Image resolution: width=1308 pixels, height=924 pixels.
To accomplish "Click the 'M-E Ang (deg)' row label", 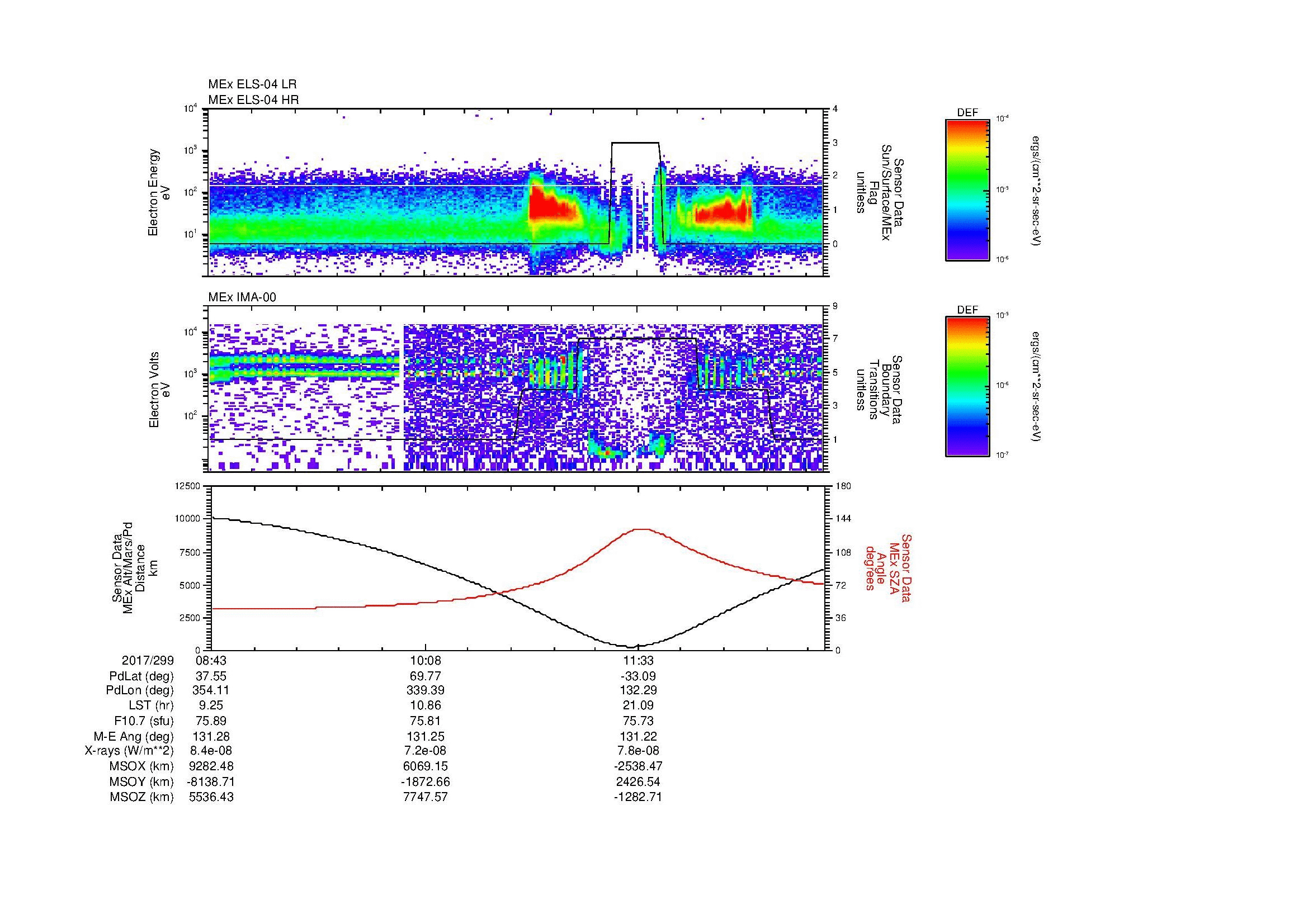I will point(133,736).
